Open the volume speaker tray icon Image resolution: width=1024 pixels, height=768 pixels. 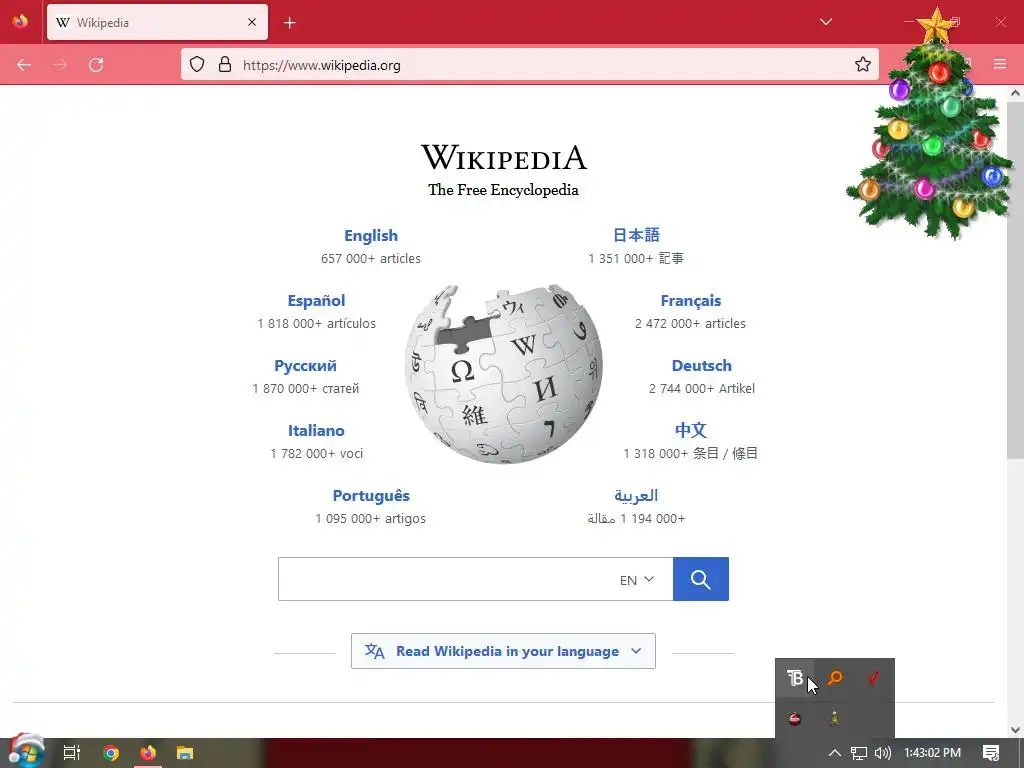click(x=882, y=753)
